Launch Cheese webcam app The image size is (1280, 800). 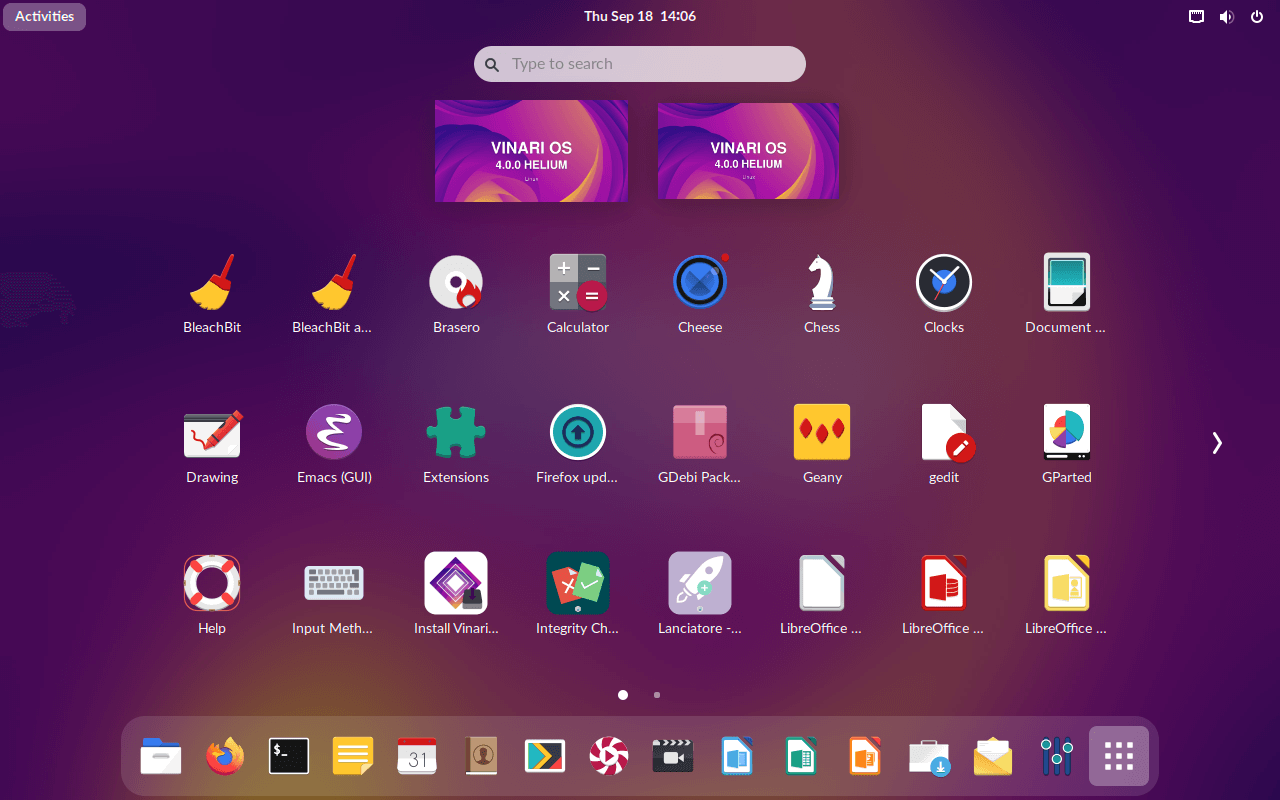click(700, 283)
